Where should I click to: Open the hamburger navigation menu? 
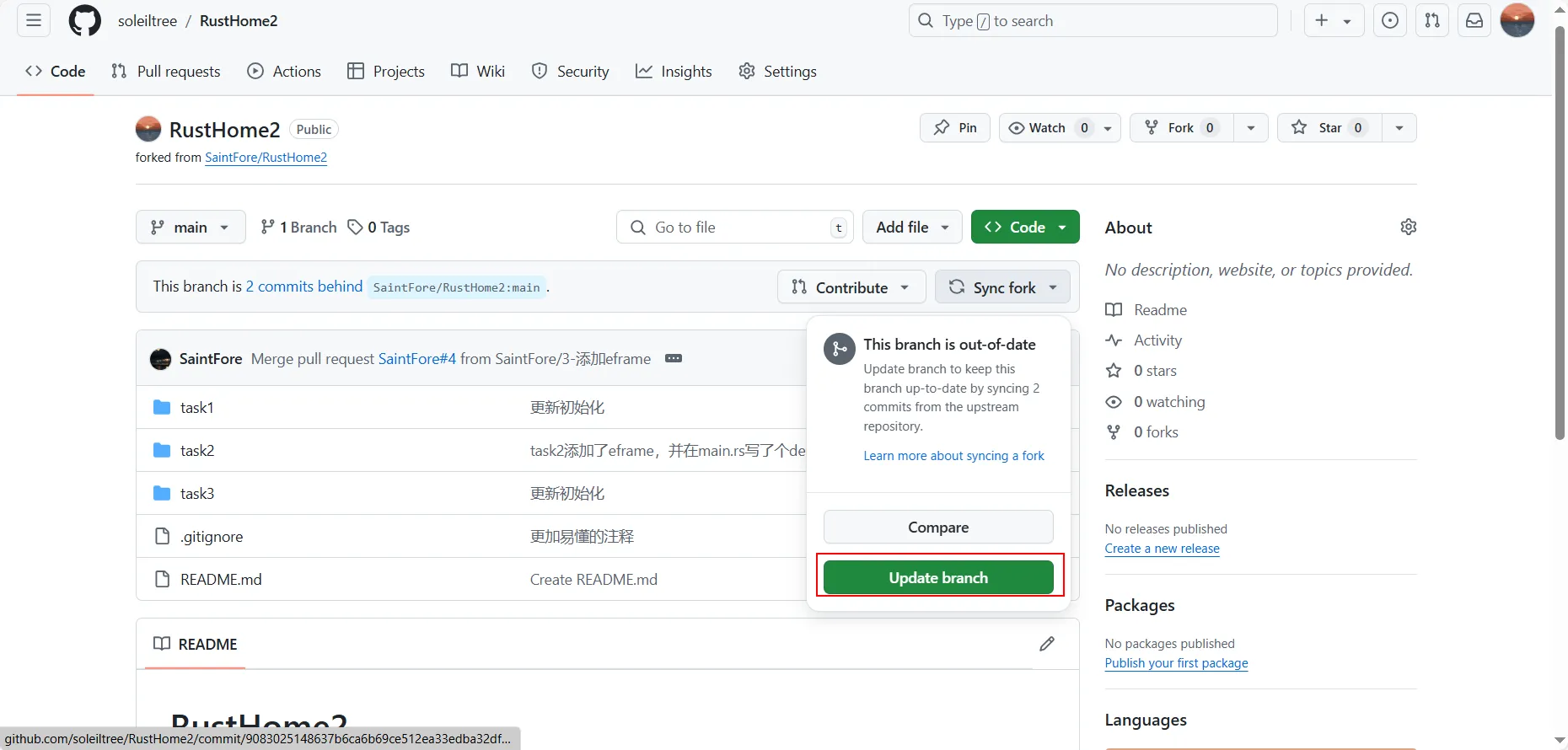tap(34, 21)
